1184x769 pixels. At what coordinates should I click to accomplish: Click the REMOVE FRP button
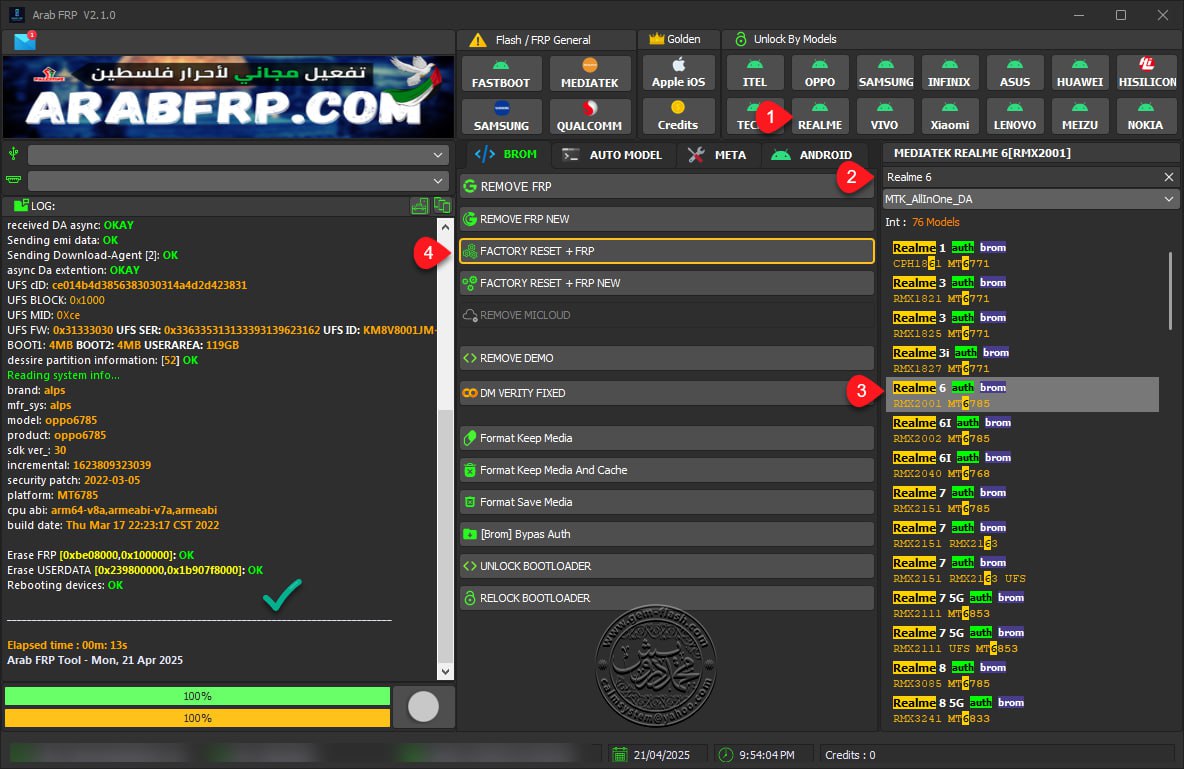tap(667, 187)
